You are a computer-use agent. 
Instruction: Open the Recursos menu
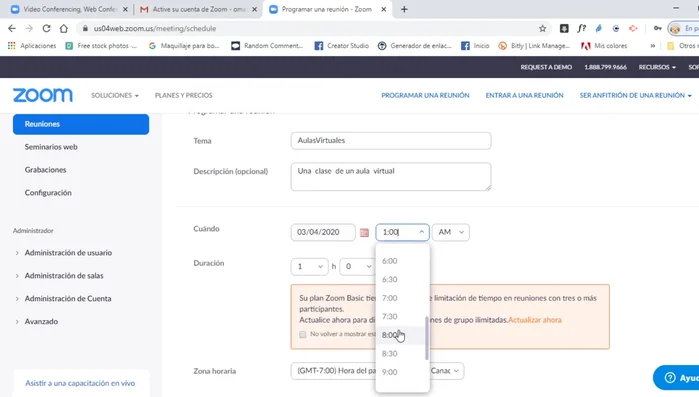pos(657,67)
